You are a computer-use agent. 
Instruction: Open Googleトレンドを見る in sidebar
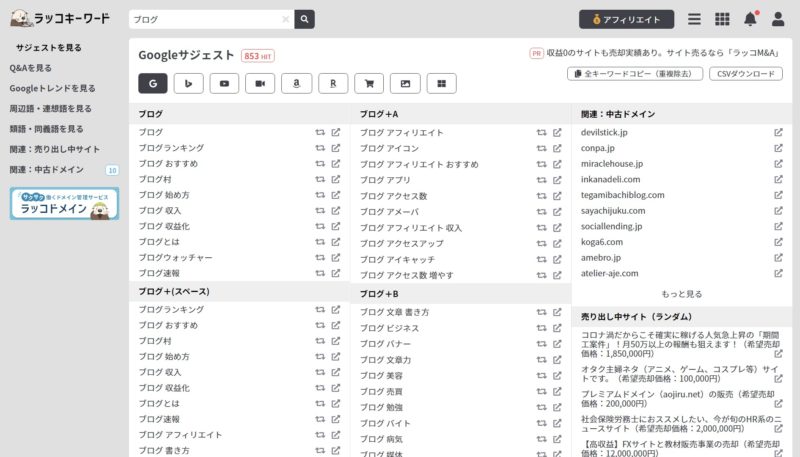52,88
